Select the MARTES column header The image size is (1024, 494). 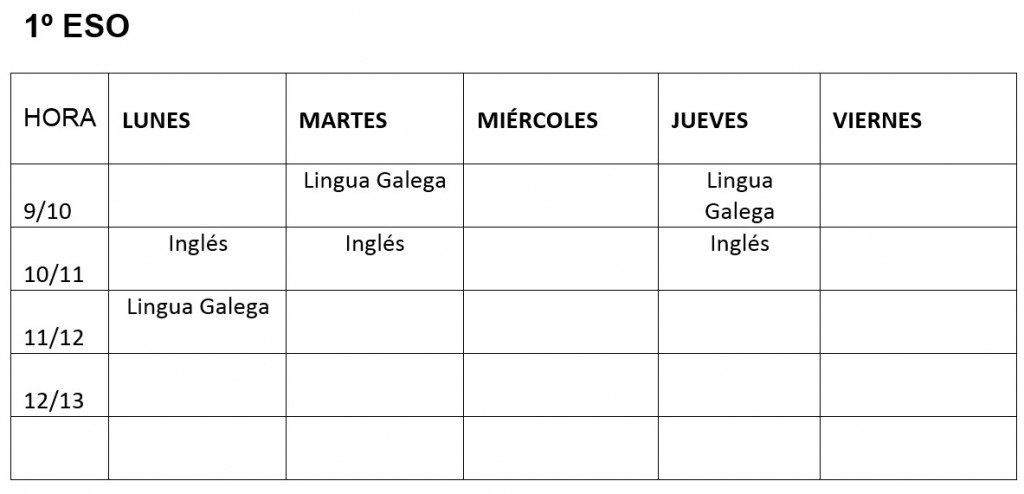click(343, 121)
